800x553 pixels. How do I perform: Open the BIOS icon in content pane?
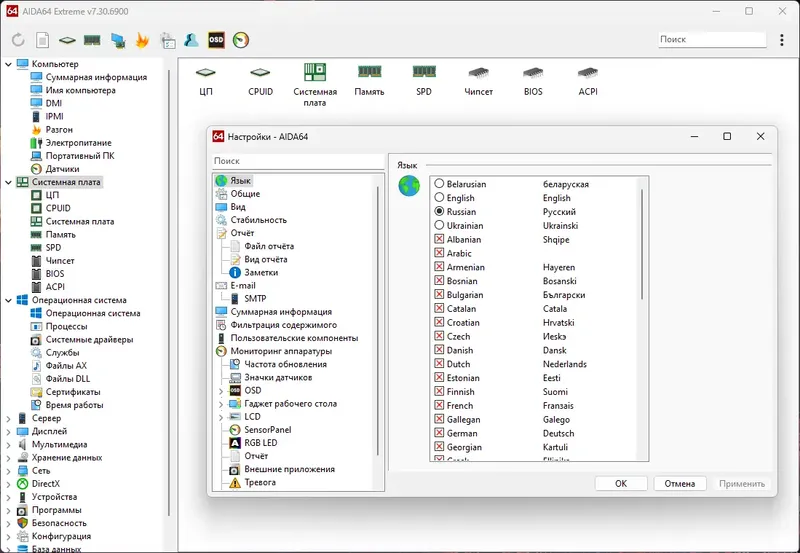[x=533, y=81]
